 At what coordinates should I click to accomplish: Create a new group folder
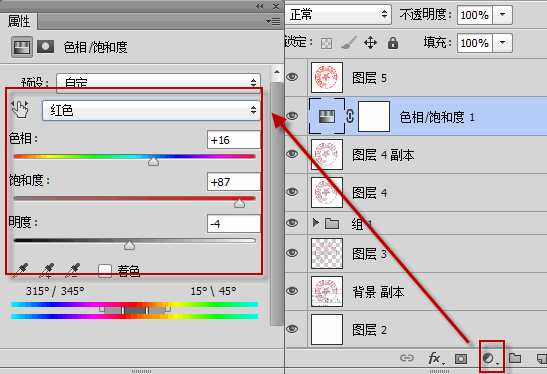pos(515,358)
